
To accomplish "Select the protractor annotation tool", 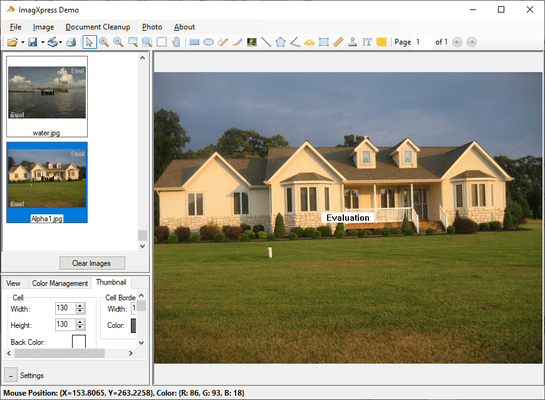I will [x=309, y=42].
